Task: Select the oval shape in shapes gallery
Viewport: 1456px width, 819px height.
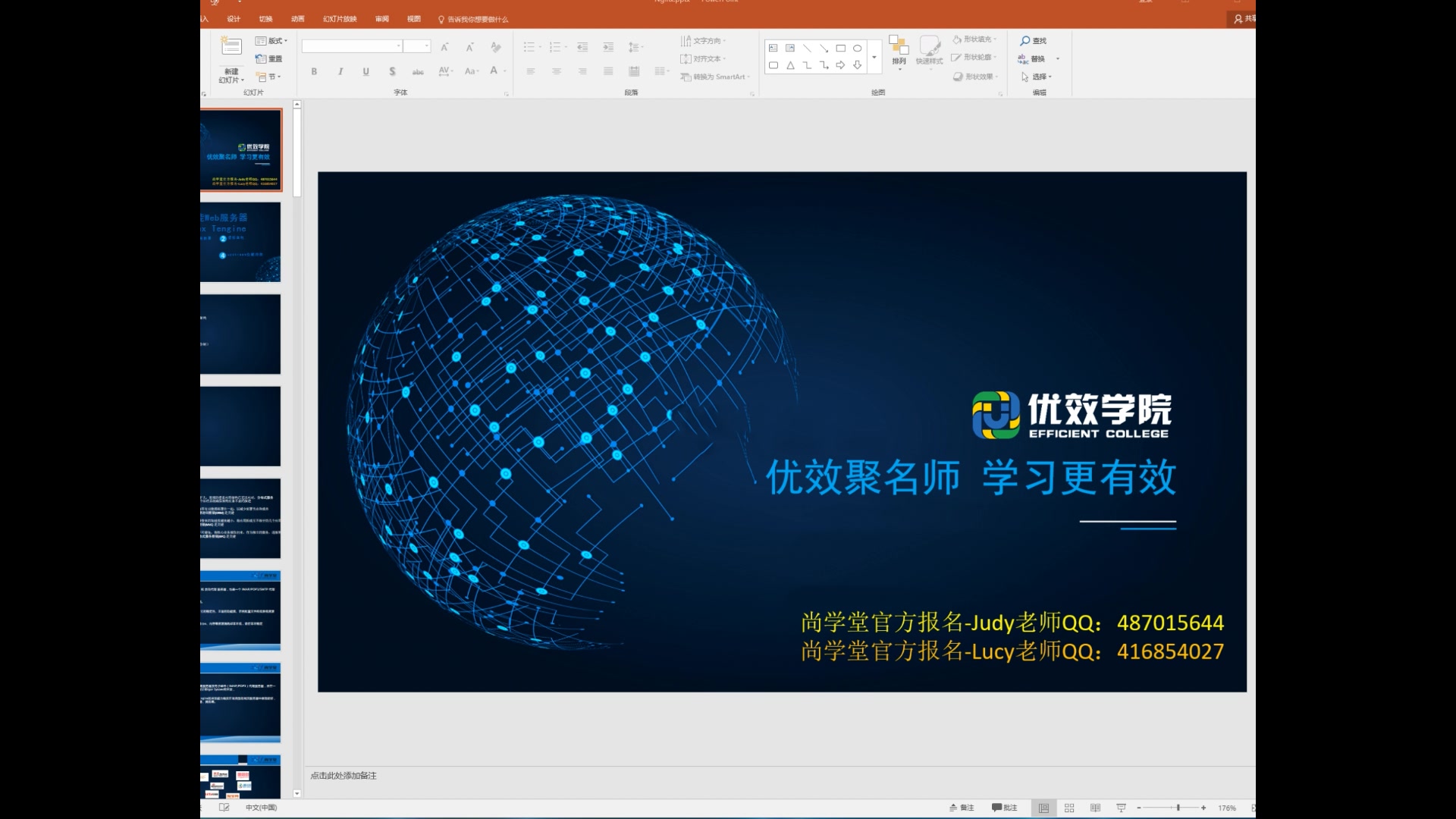Action: pos(858,48)
